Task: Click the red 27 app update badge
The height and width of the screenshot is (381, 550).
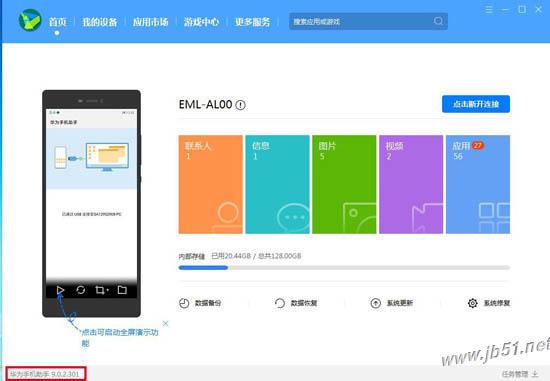Action: [478, 145]
